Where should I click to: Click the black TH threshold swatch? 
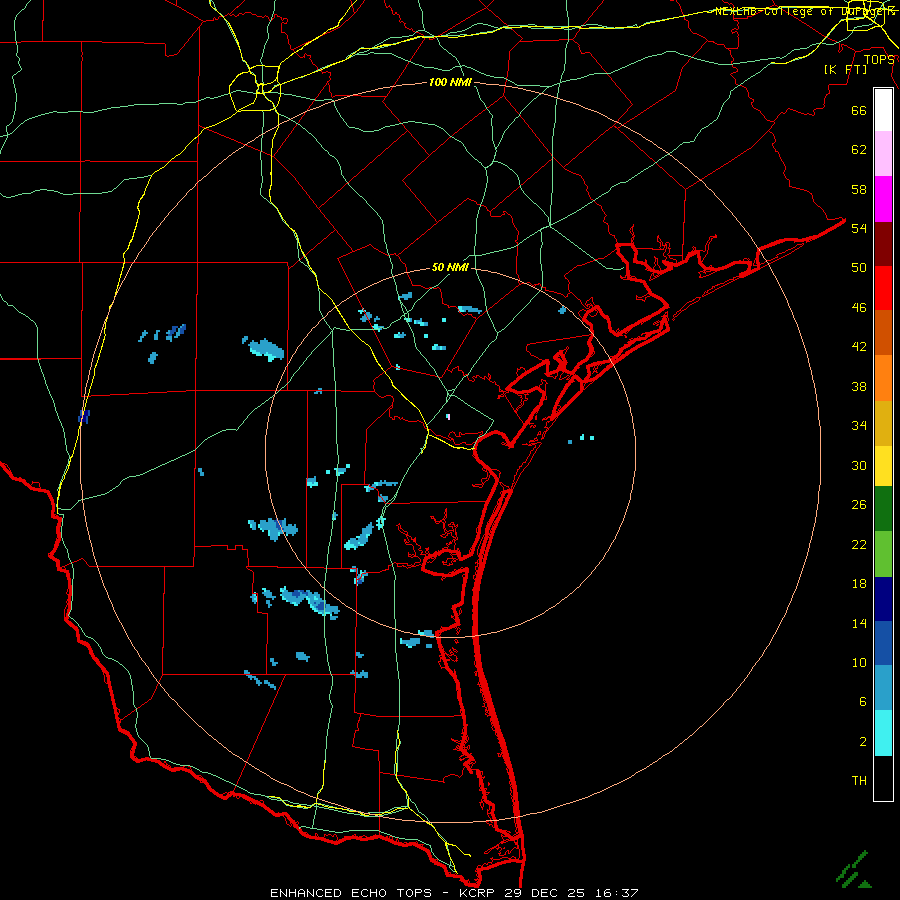click(883, 778)
